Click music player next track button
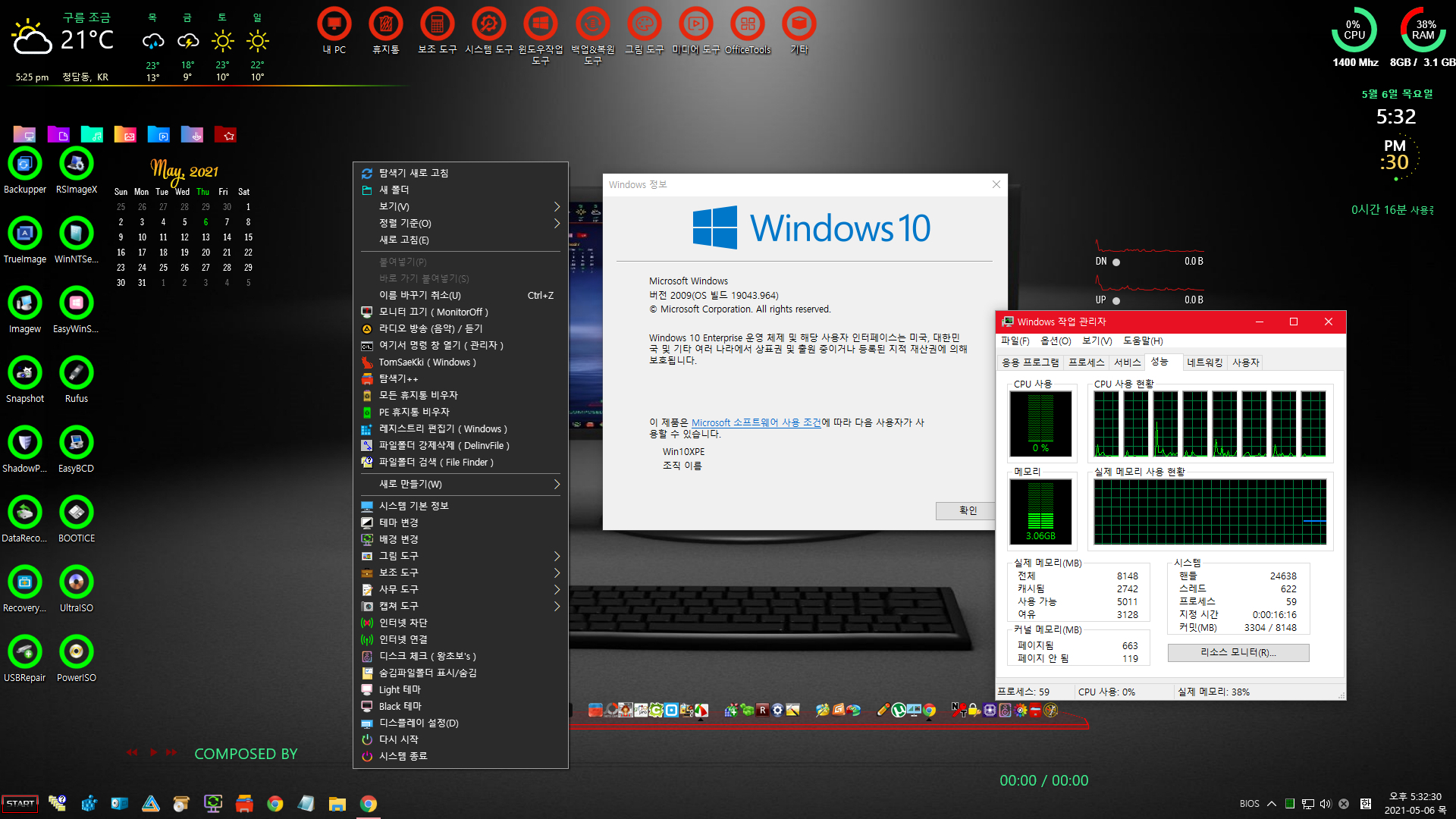Screen dimensions: 1456x819 (x=171, y=752)
